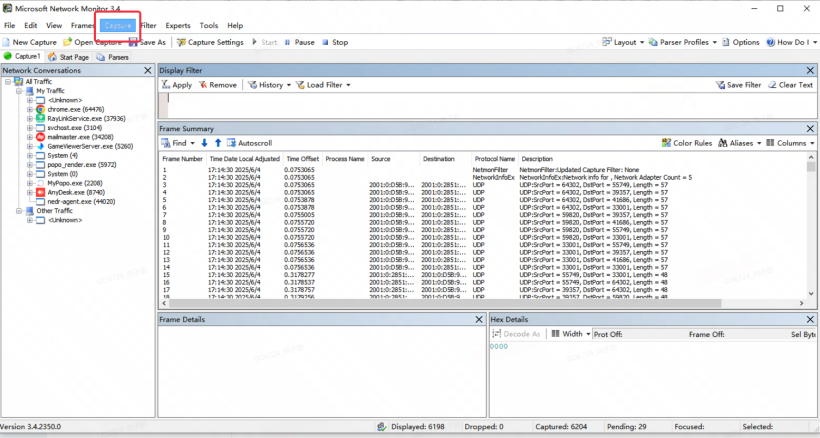820x438 pixels.
Task: Switch to the Parsers tab
Action: pos(112,57)
